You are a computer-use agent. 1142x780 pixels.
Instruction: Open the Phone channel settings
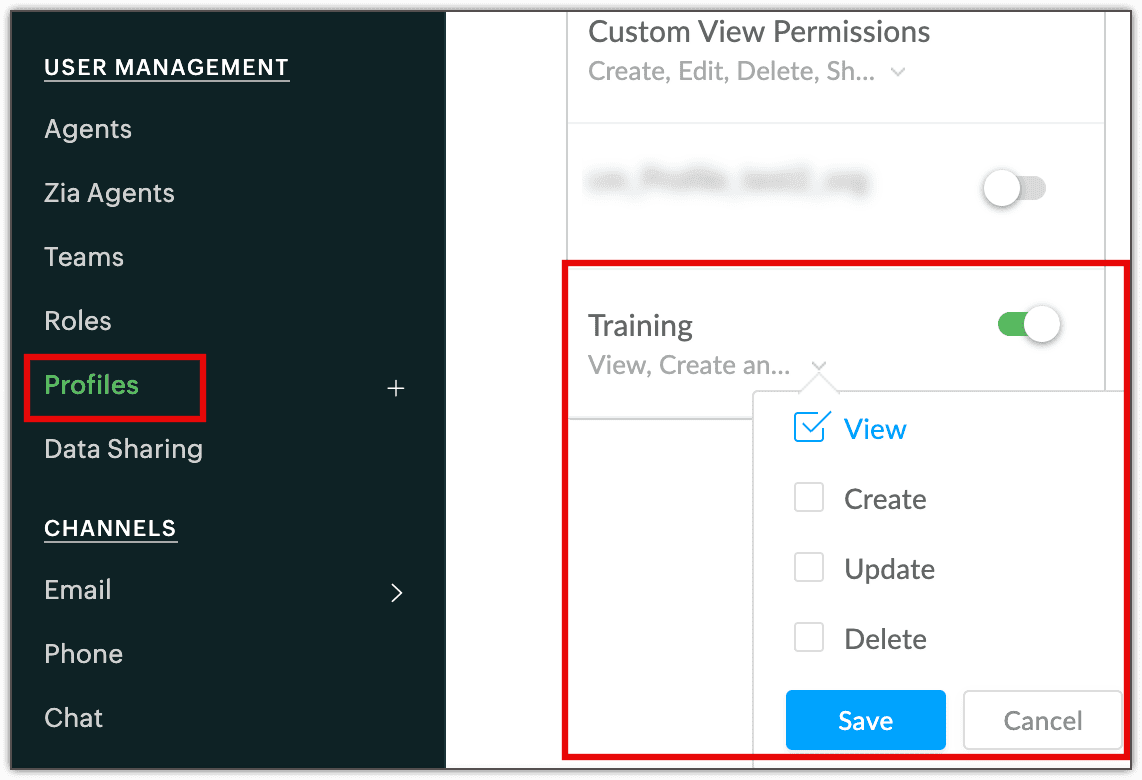tap(83, 654)
